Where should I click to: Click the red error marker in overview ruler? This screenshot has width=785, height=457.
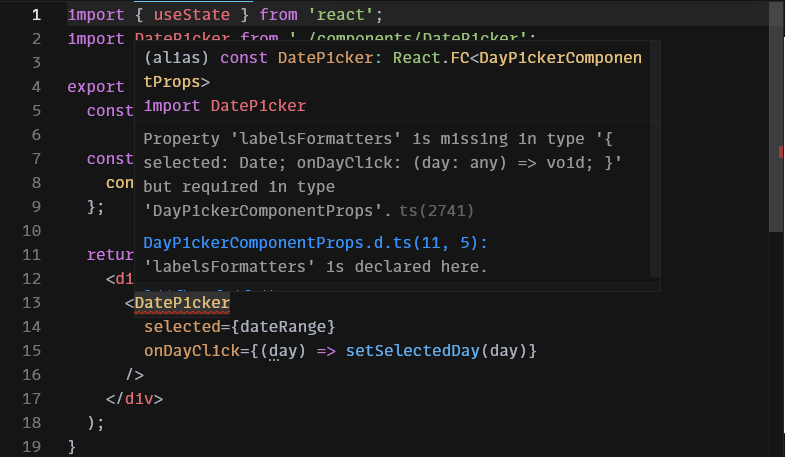coord(781,152)
